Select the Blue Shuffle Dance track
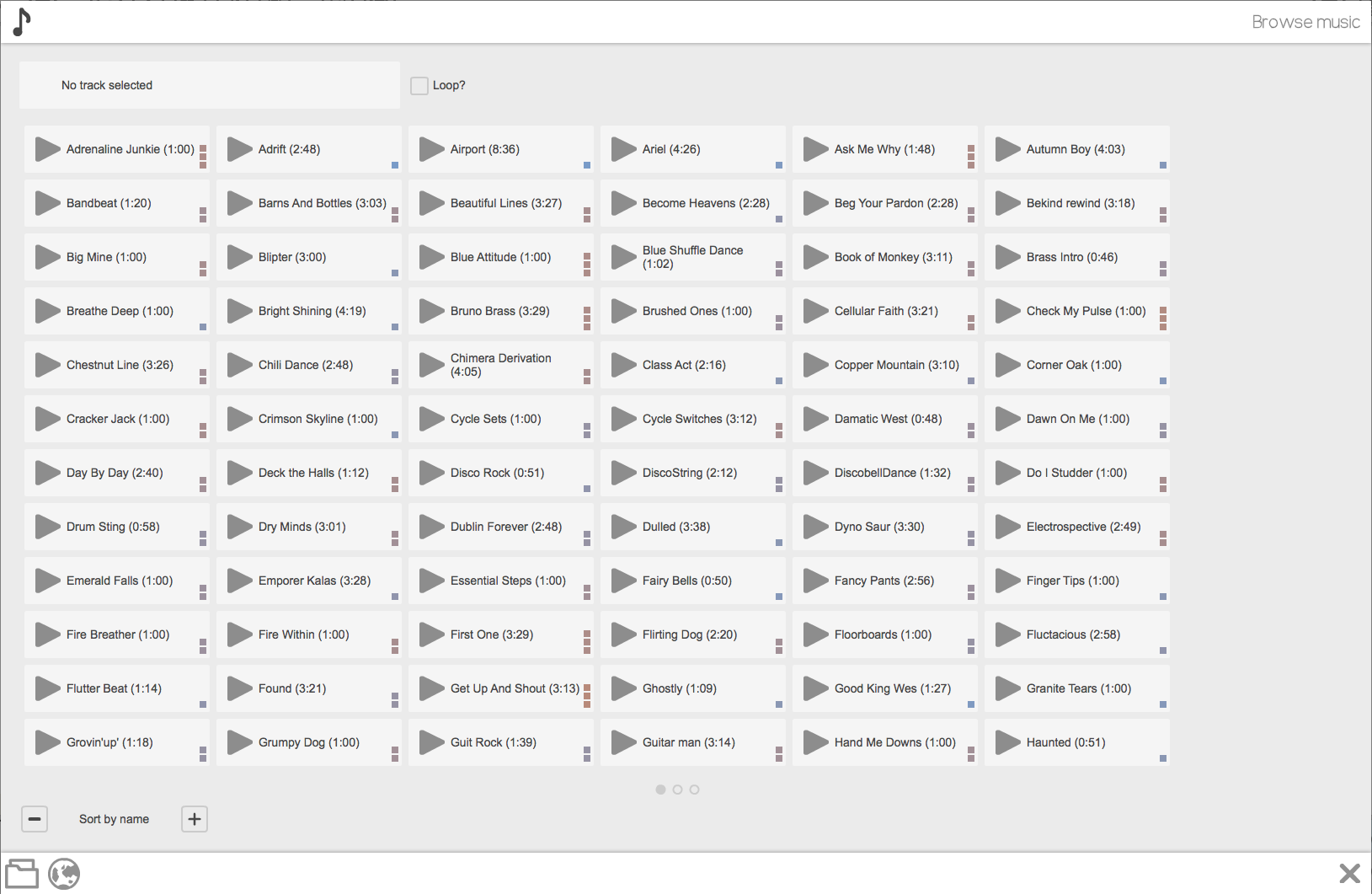 pos(692,257)
